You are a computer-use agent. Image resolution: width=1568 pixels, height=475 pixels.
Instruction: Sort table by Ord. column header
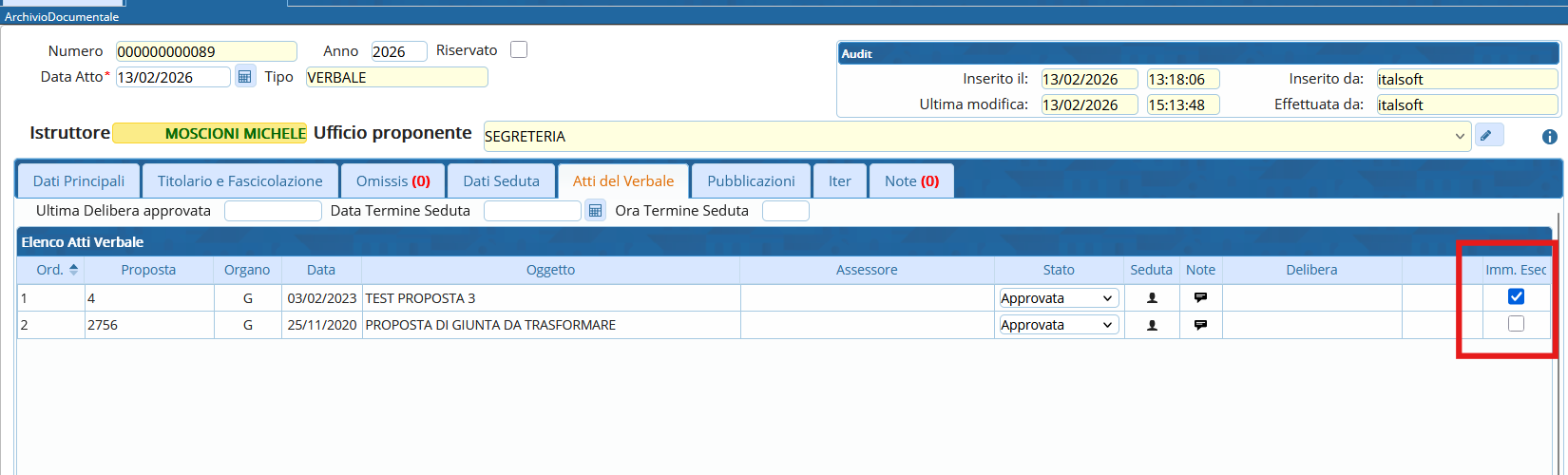click(x=50, y=270)
